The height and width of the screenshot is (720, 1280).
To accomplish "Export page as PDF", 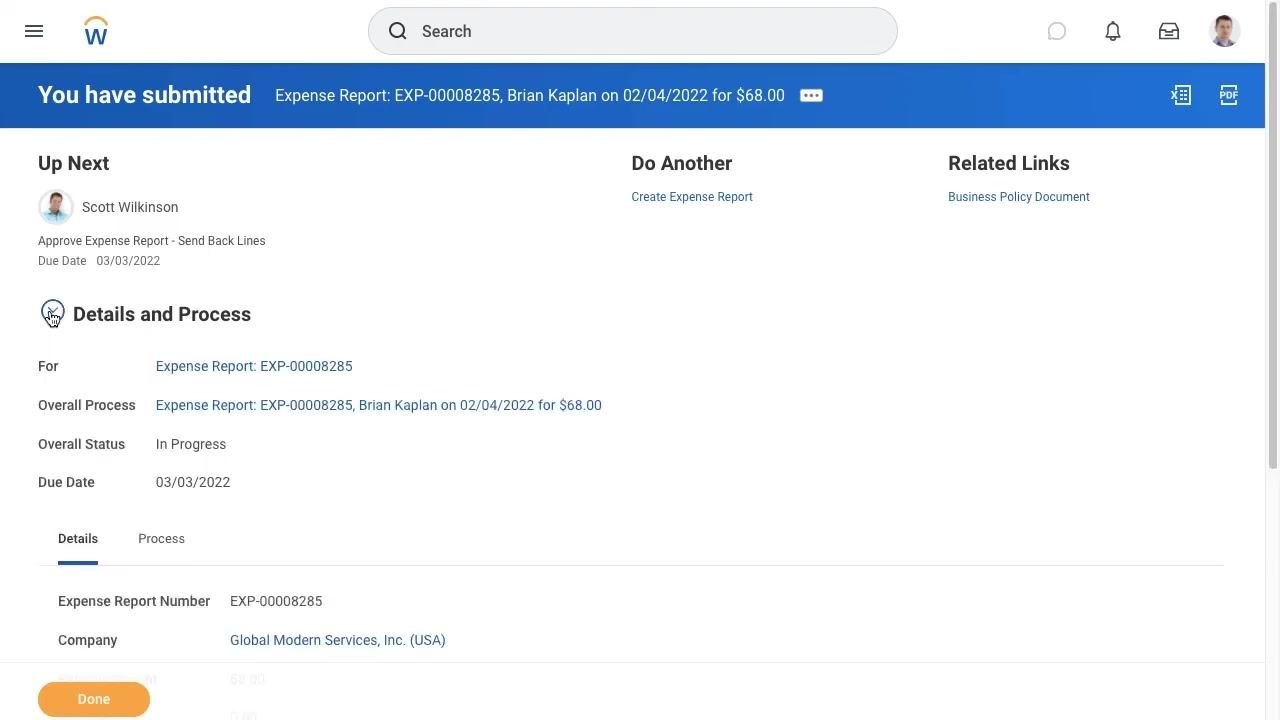I will point(1229,95).
